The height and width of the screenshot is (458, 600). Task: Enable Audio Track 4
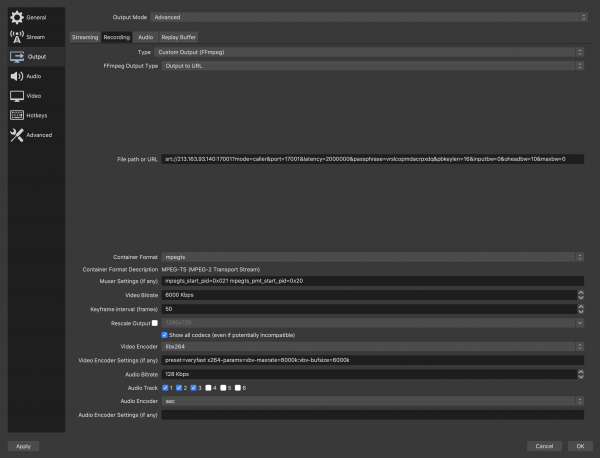208,388
